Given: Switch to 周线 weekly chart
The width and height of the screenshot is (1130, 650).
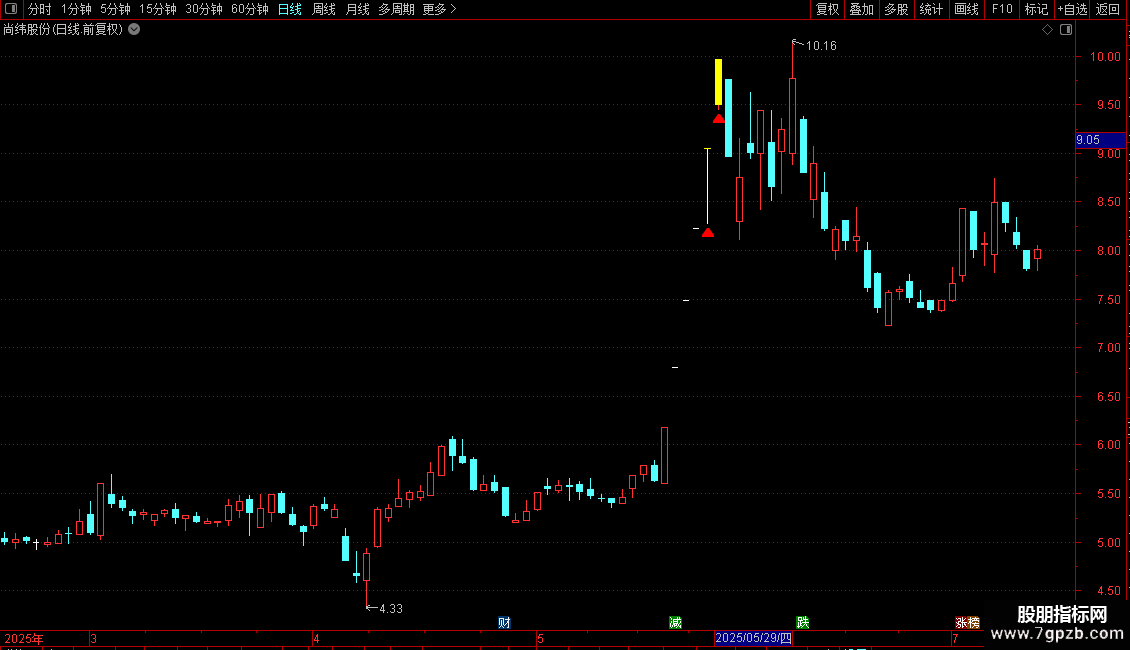Looking at the screenshot, I should (324, 9).
